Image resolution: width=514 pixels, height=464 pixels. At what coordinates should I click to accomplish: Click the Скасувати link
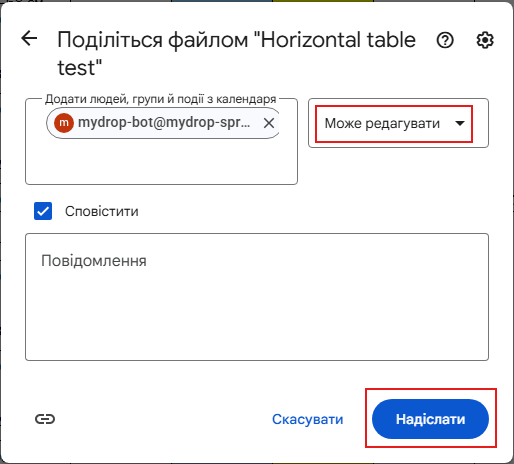tap(307, 419)
